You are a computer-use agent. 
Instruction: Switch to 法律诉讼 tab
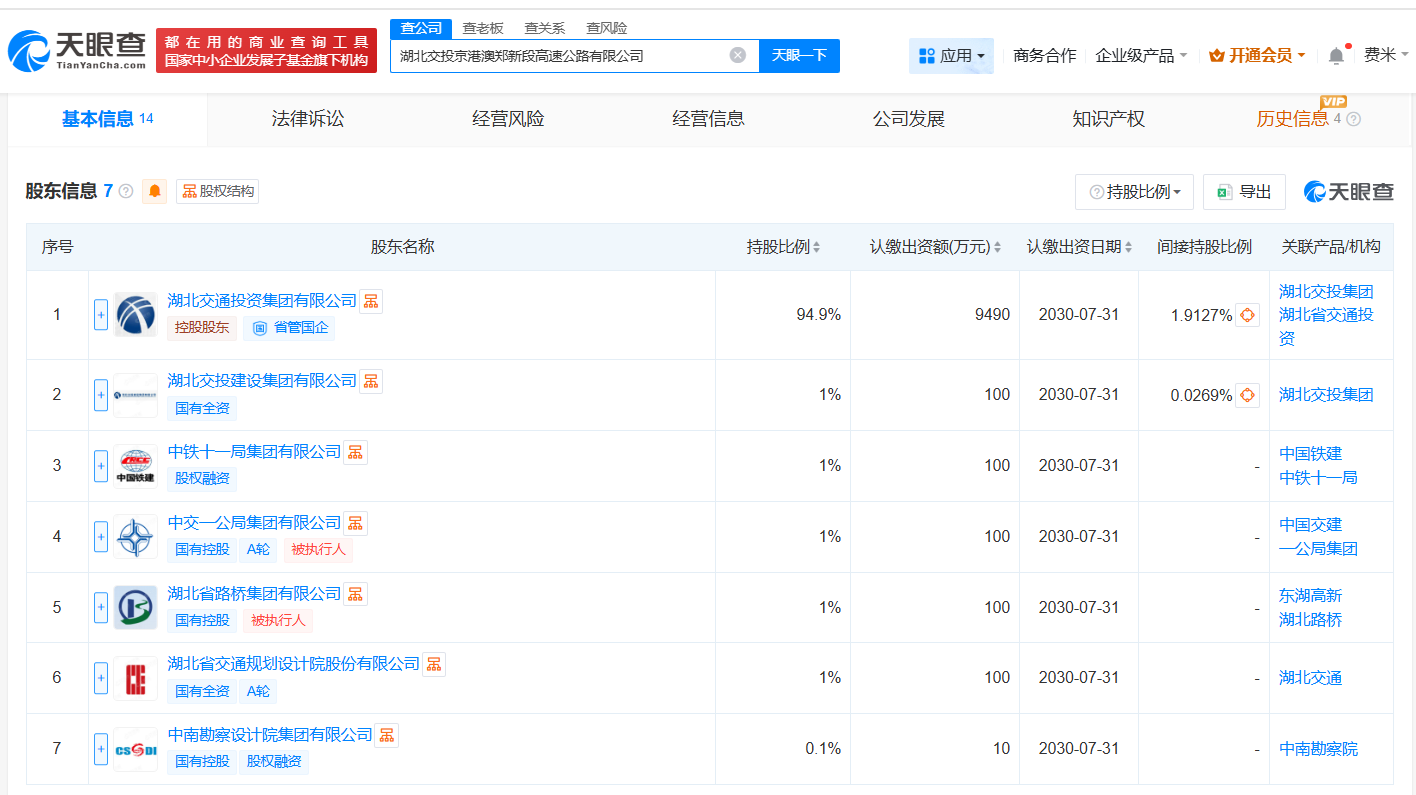coord(308,119)
